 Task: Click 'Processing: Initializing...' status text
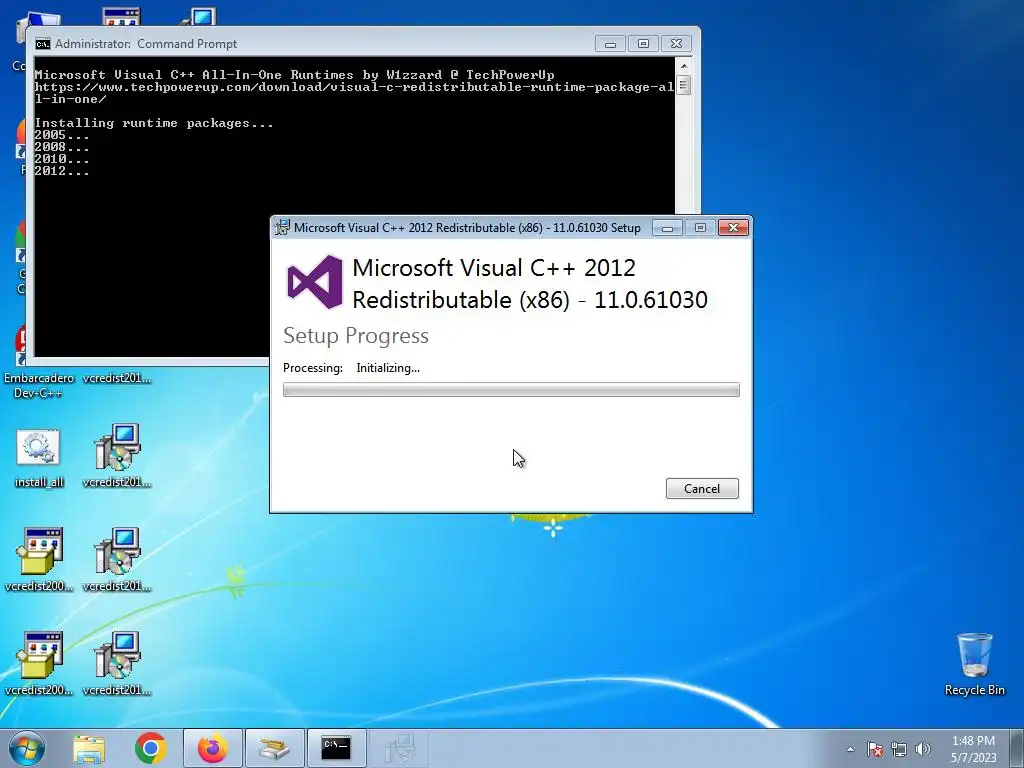coord(351,368)
